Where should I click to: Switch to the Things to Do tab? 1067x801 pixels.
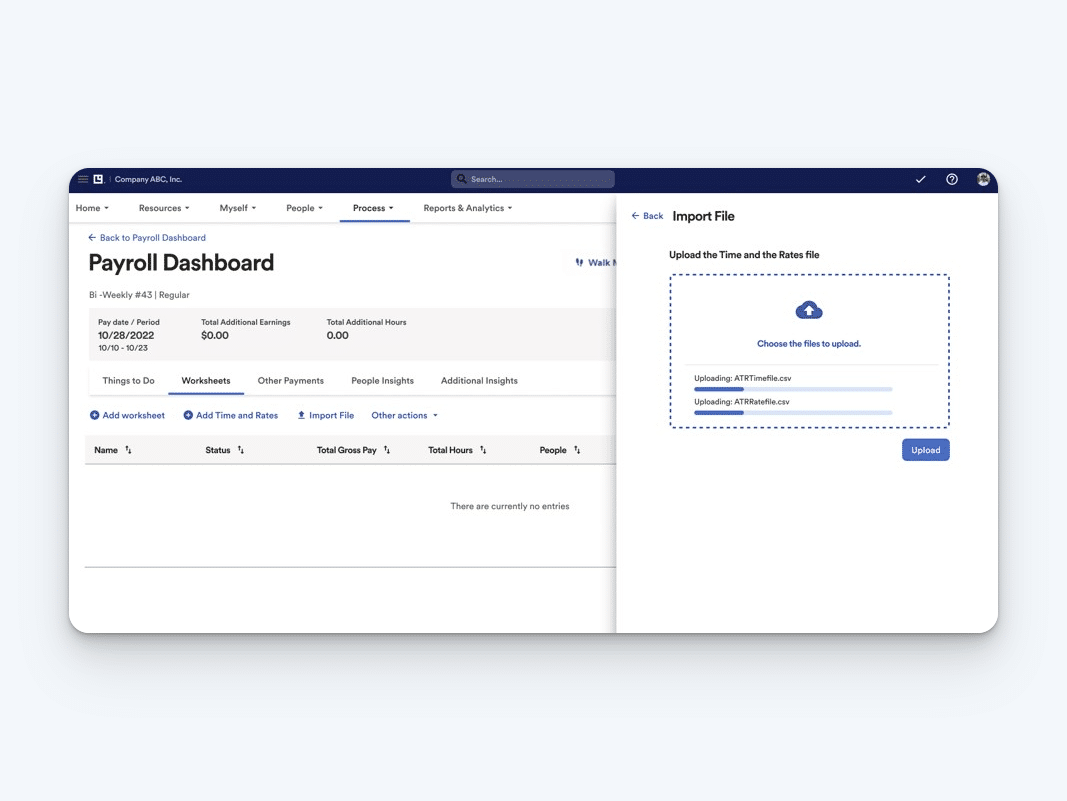[128, 380]
